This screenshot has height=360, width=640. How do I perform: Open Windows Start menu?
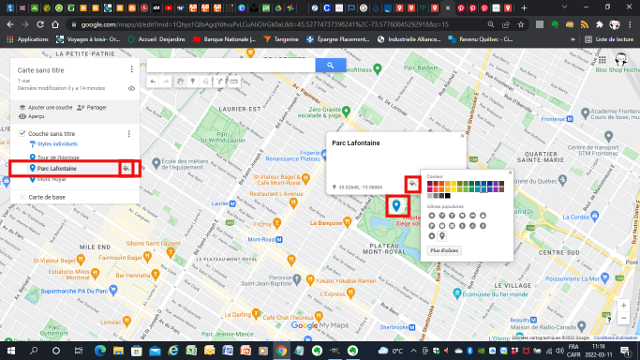[x=11, y=351]
